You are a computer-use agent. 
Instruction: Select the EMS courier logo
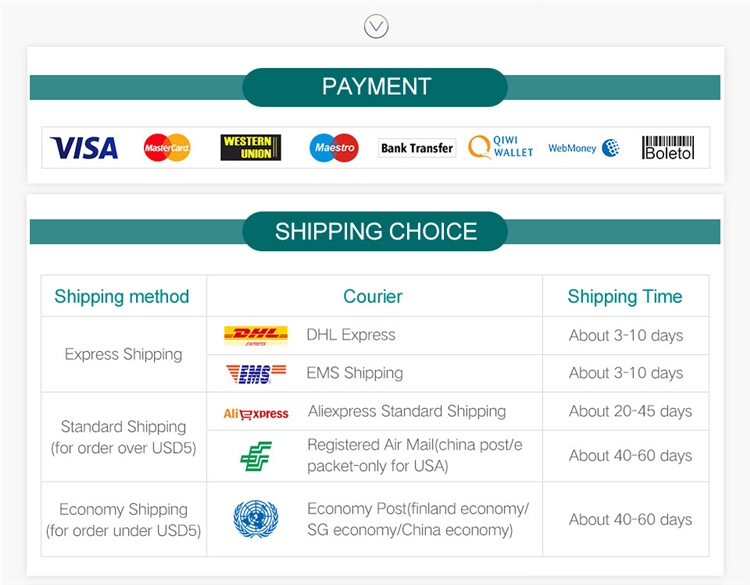(x=256, y=373)
